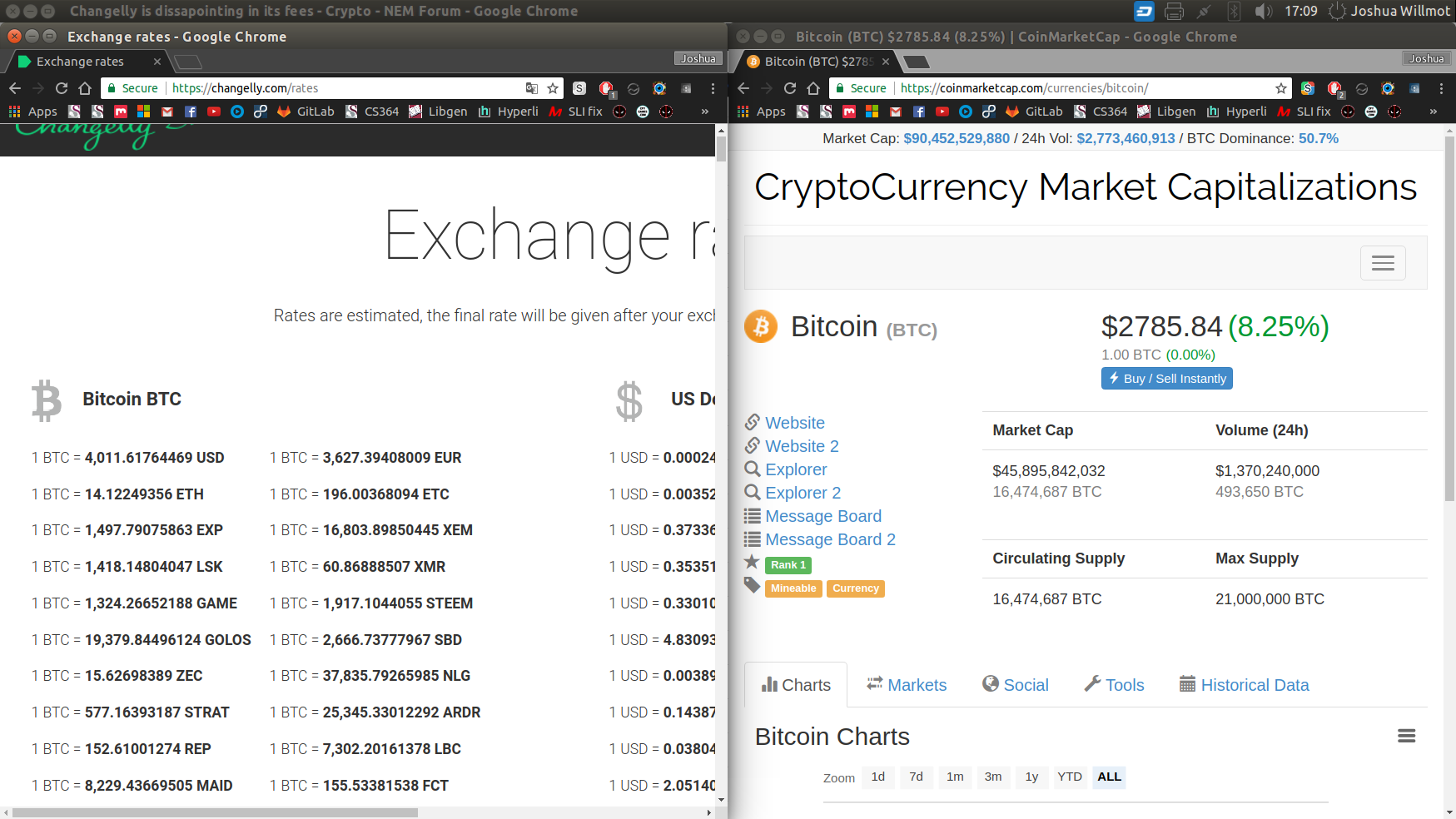The image size is (1456, 819).
Task: Click the Market Cap $90,452,529,880 link
Action: coord(957,139)
